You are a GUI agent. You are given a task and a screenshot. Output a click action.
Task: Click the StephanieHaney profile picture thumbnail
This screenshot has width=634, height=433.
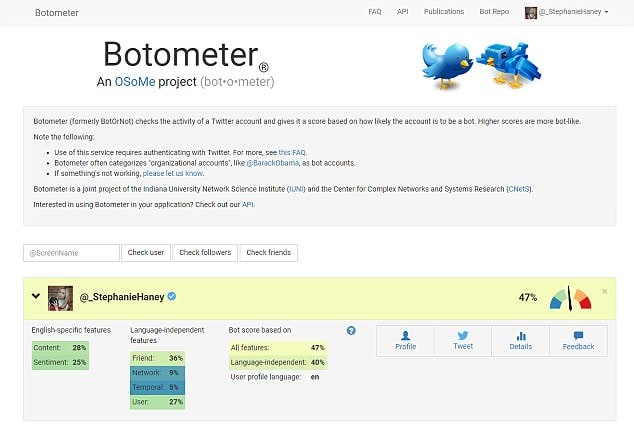pos(60,298)
